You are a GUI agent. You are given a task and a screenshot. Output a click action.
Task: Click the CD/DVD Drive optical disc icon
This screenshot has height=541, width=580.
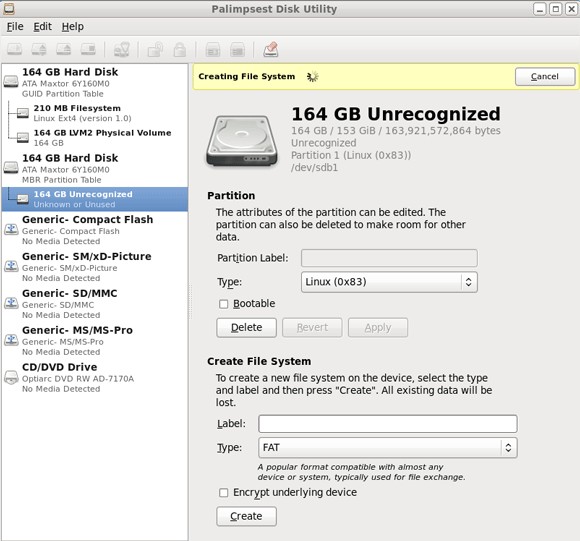coord(11,377)
